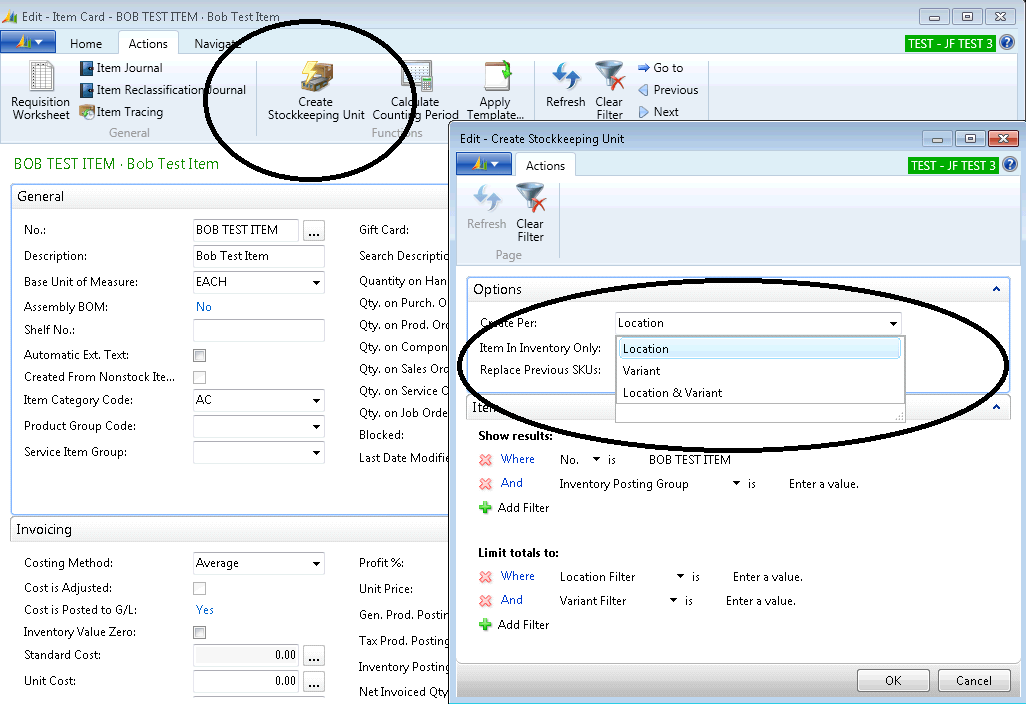Open the Requisition Worksheet icon

click(41, 90)
